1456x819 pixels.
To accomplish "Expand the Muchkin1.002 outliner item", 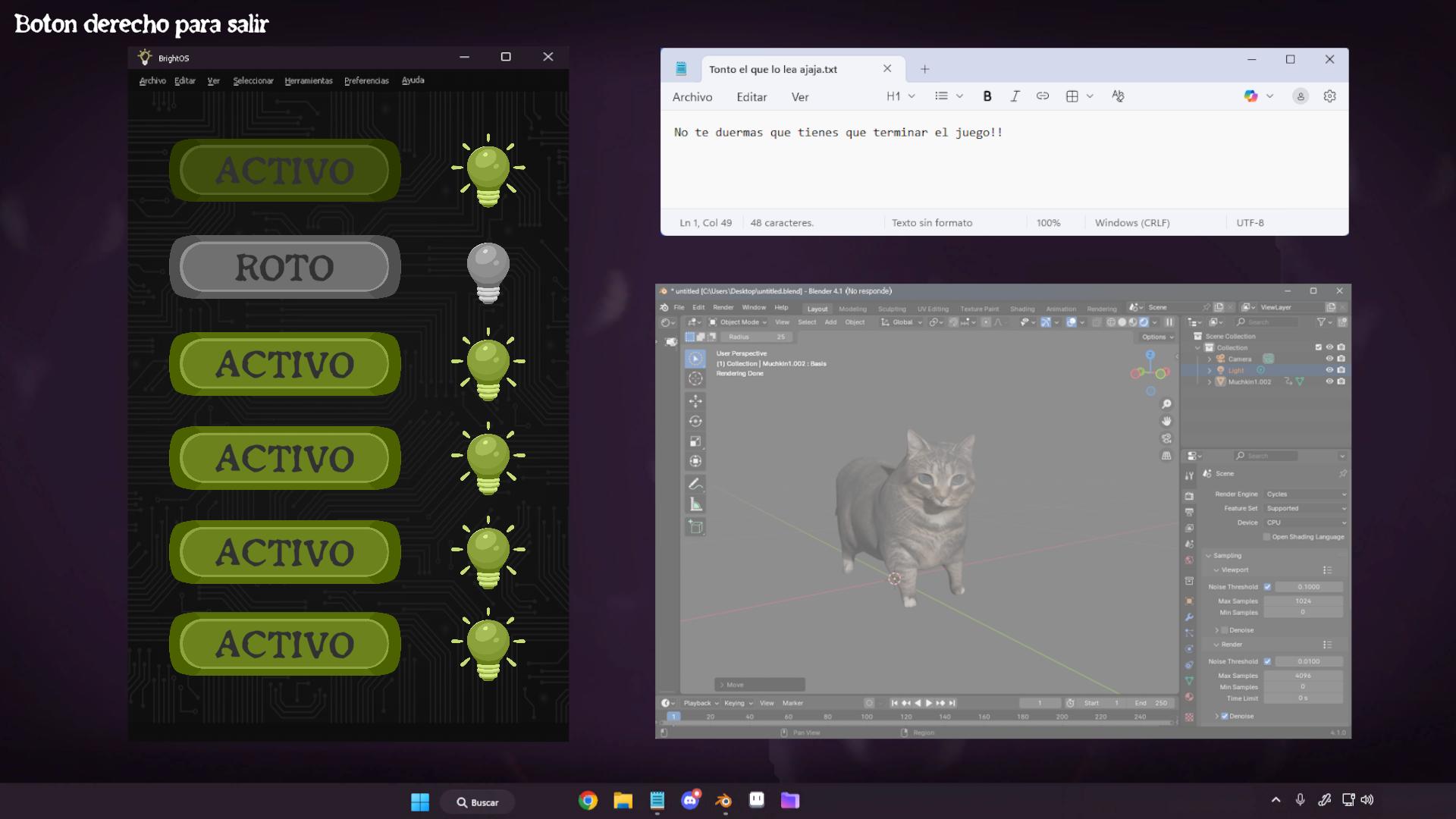I will pos(1210,382).
